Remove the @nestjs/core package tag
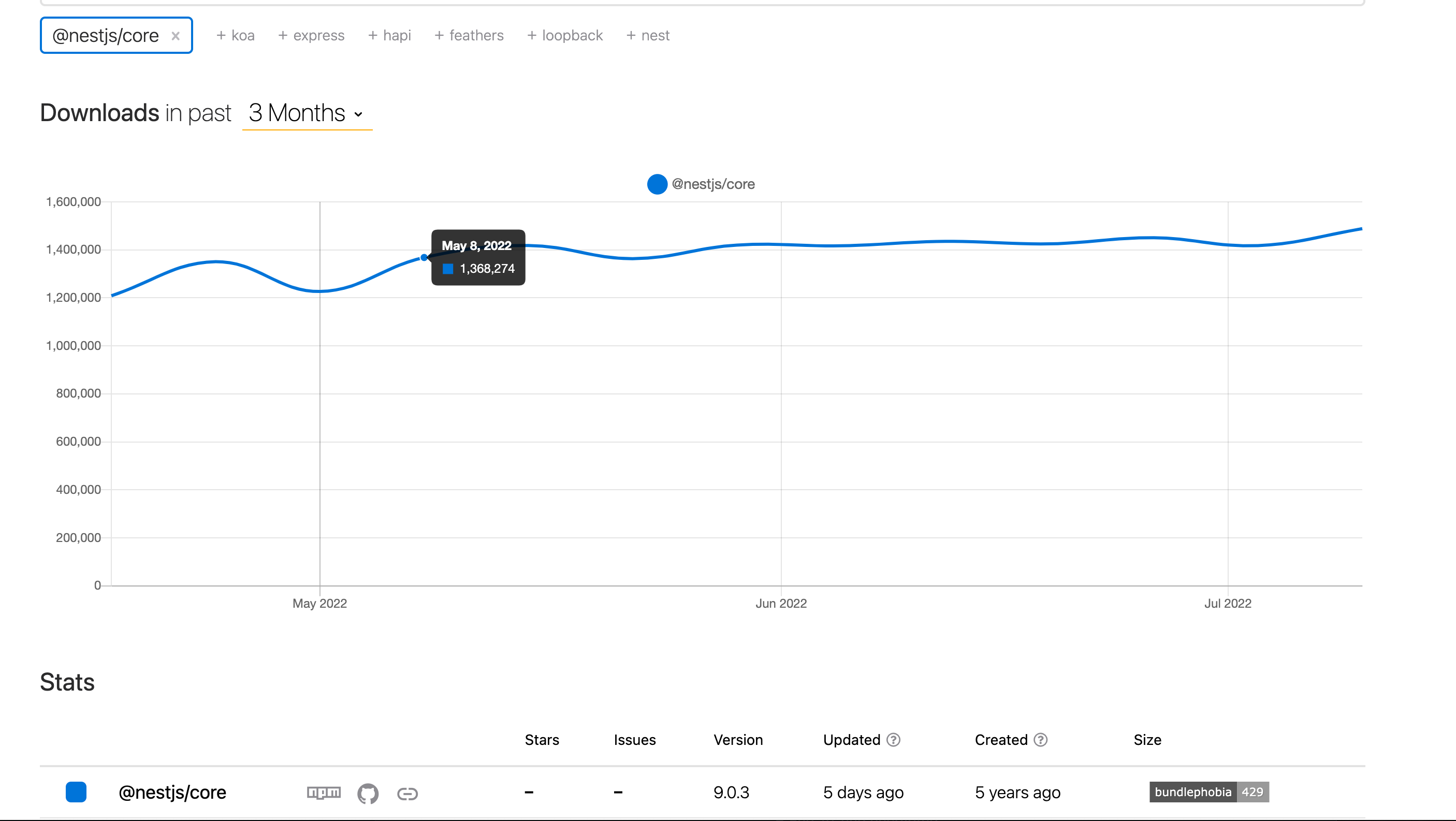 pyautogui.click(x=176, y=36)
